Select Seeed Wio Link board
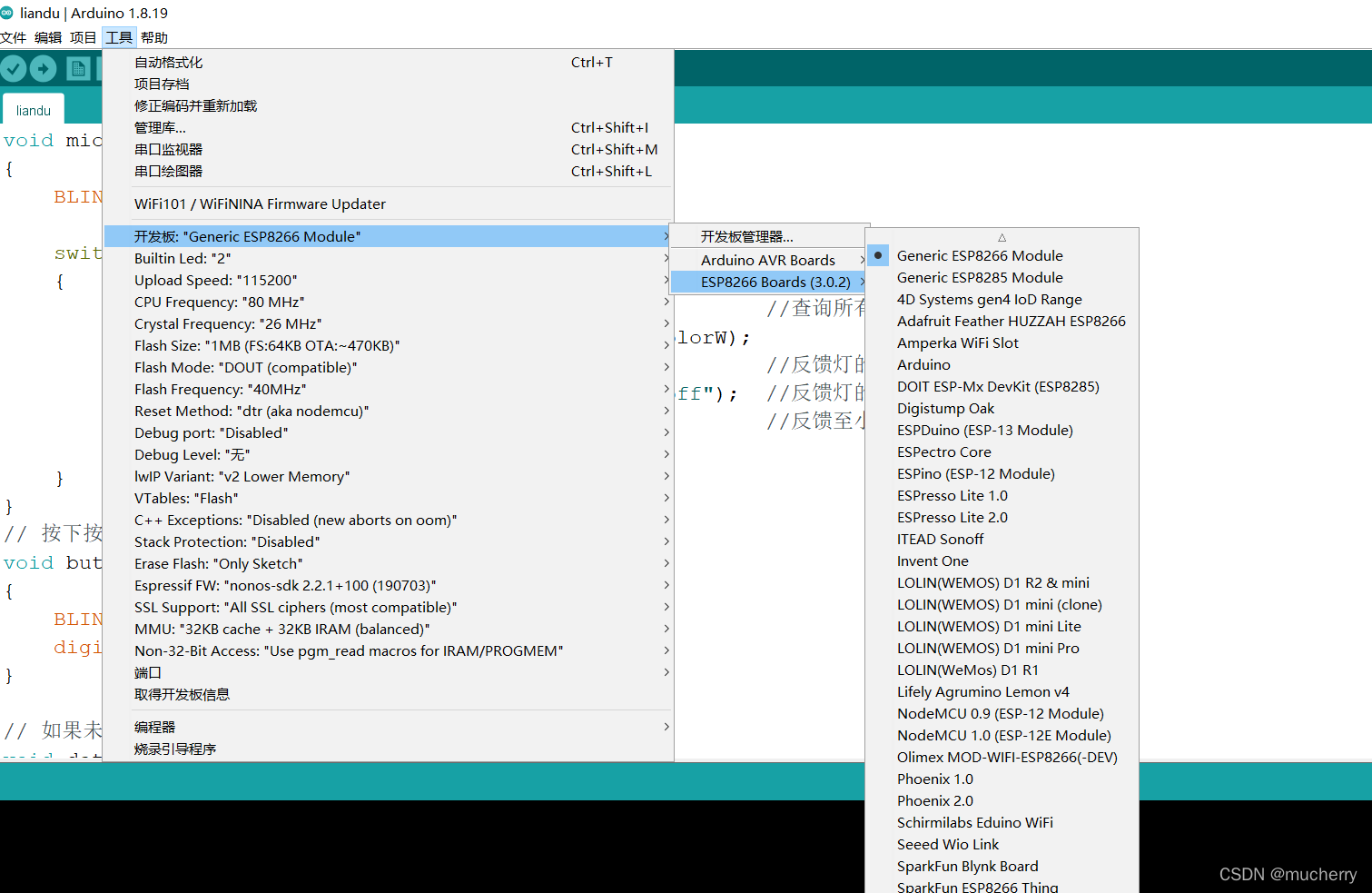This screenshot has width=1372, height=893. 1002,844
